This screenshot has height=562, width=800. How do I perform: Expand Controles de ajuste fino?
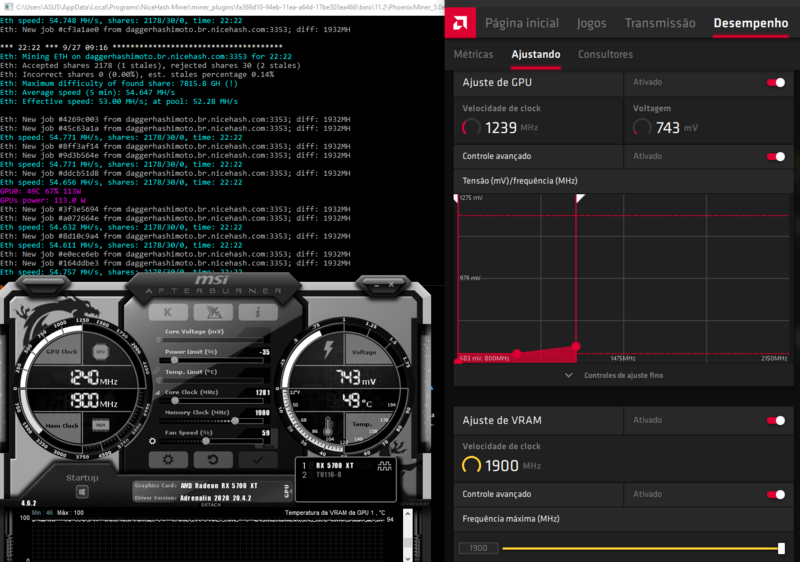coord(615,375)
